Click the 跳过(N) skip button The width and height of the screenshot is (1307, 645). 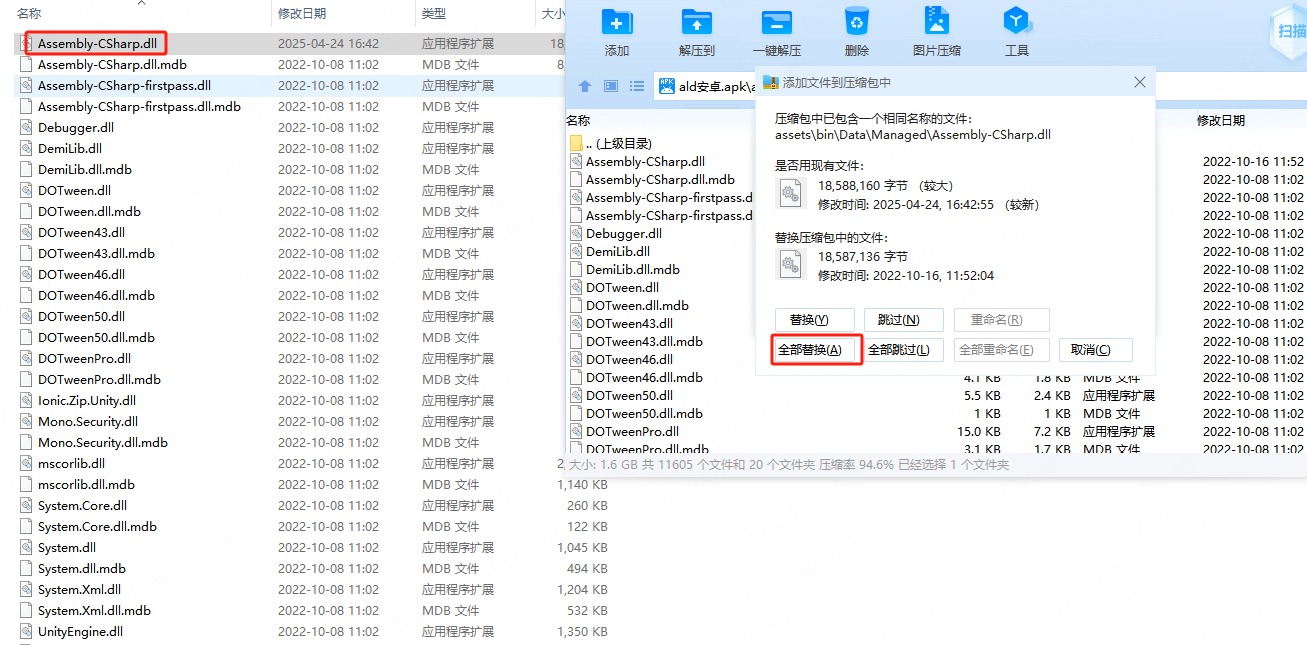coord(904,319)
